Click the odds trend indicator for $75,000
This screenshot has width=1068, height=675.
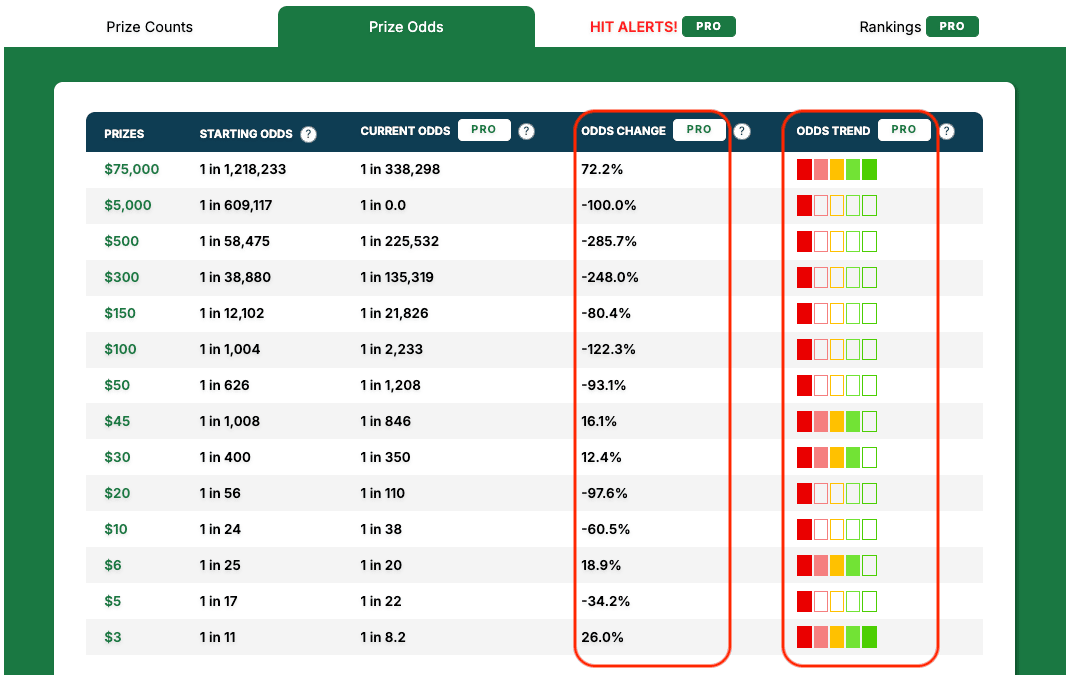click(837, 169)
